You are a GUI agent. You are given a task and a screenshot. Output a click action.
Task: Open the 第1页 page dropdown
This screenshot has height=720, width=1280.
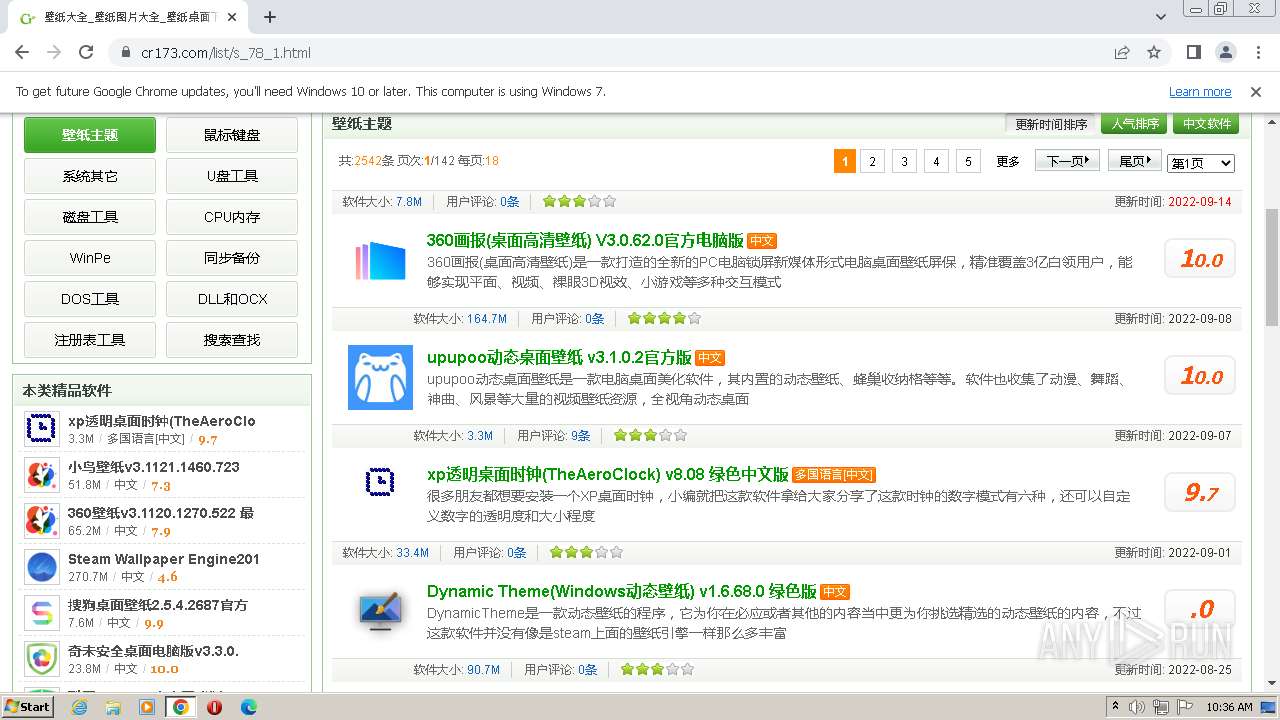tap(1201, 163)
